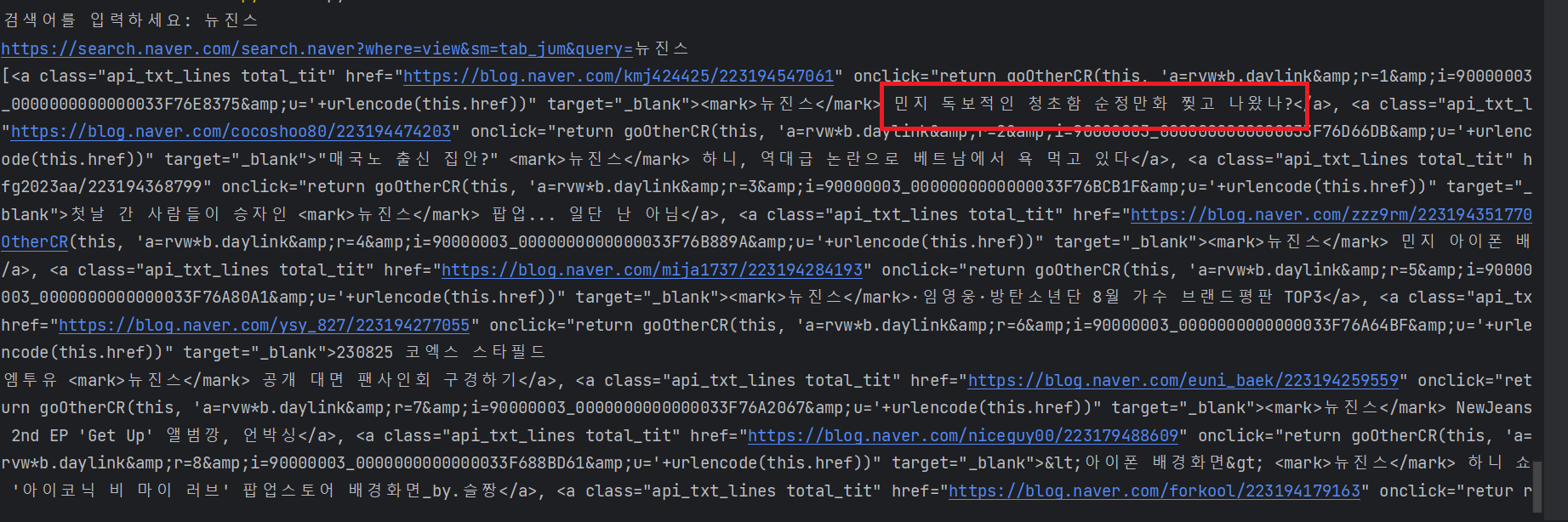
Task: Open the blog link kmj424425/223194547061
Action: [619, 77]
